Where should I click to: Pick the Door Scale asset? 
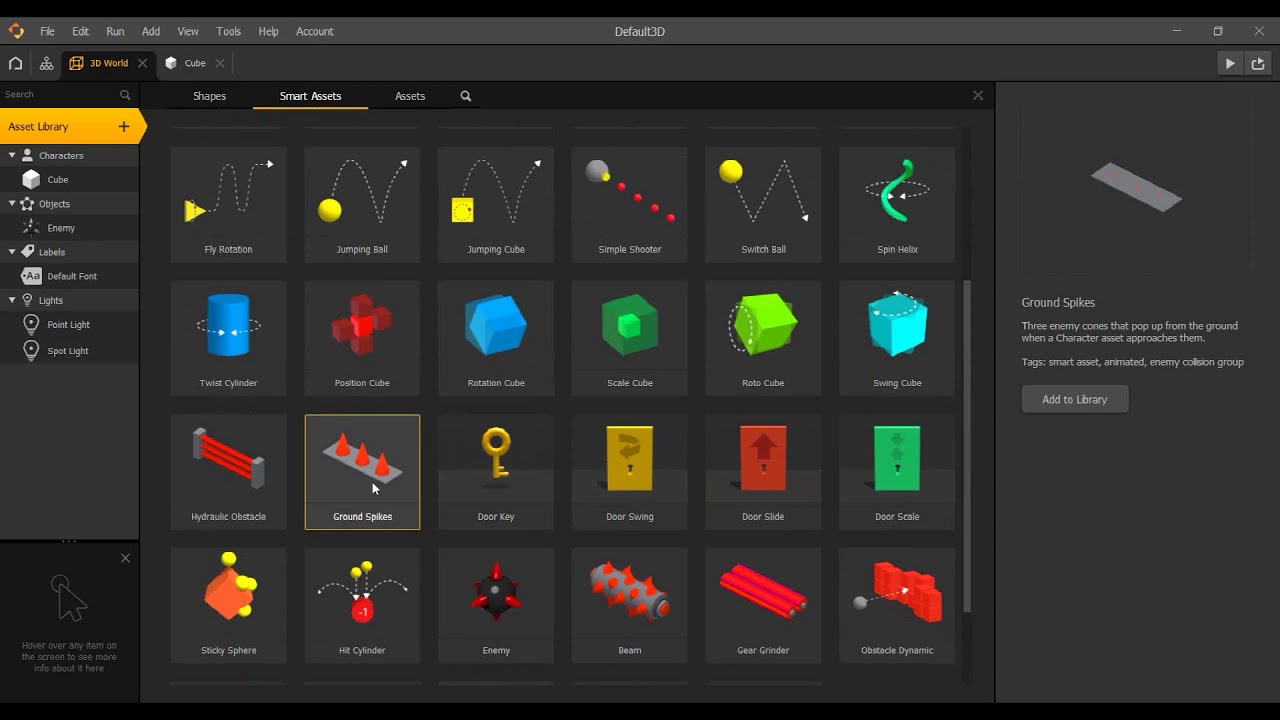pyautogui.click(x=897, y=472)
